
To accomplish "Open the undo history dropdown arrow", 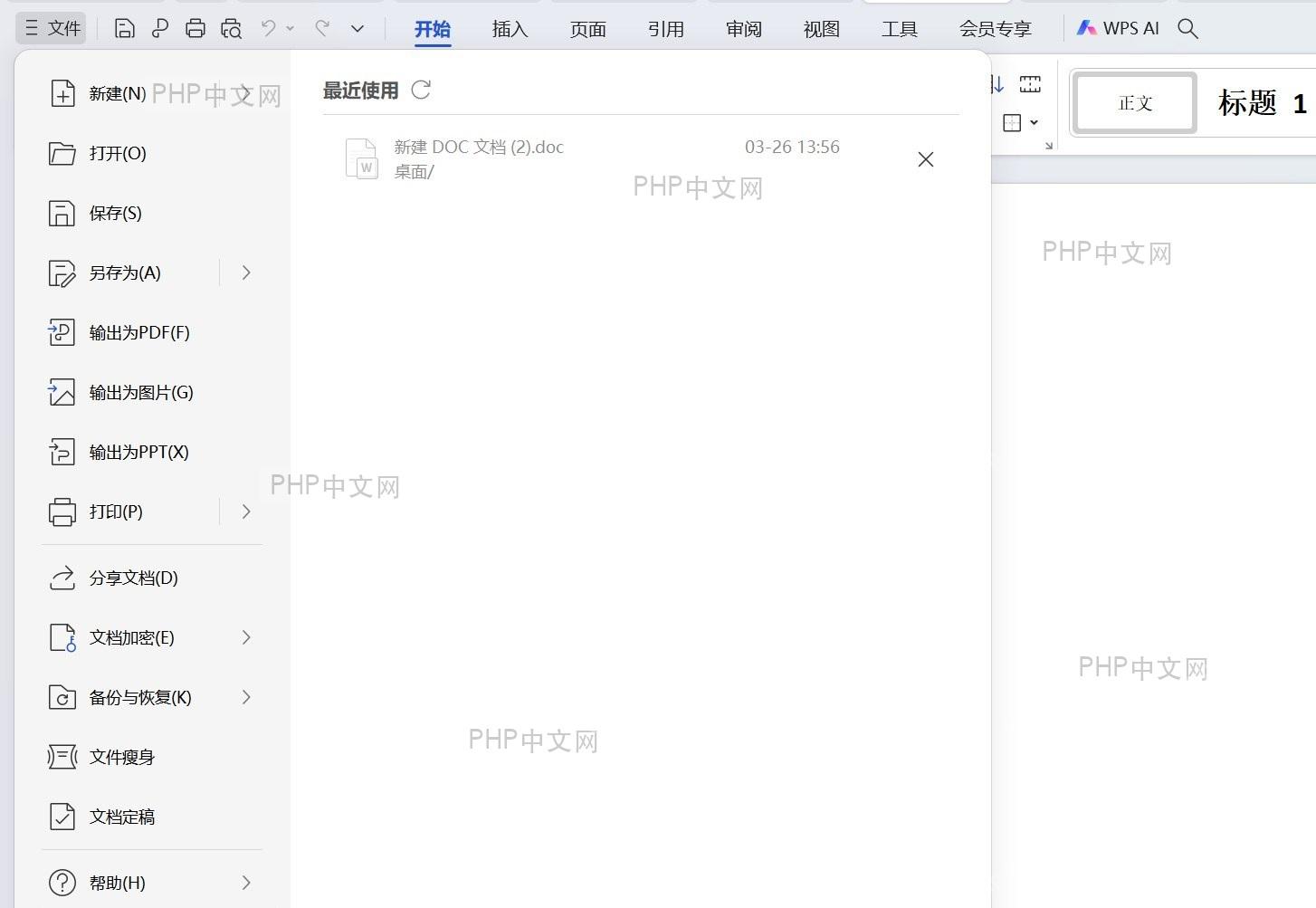I will point(290,29).
